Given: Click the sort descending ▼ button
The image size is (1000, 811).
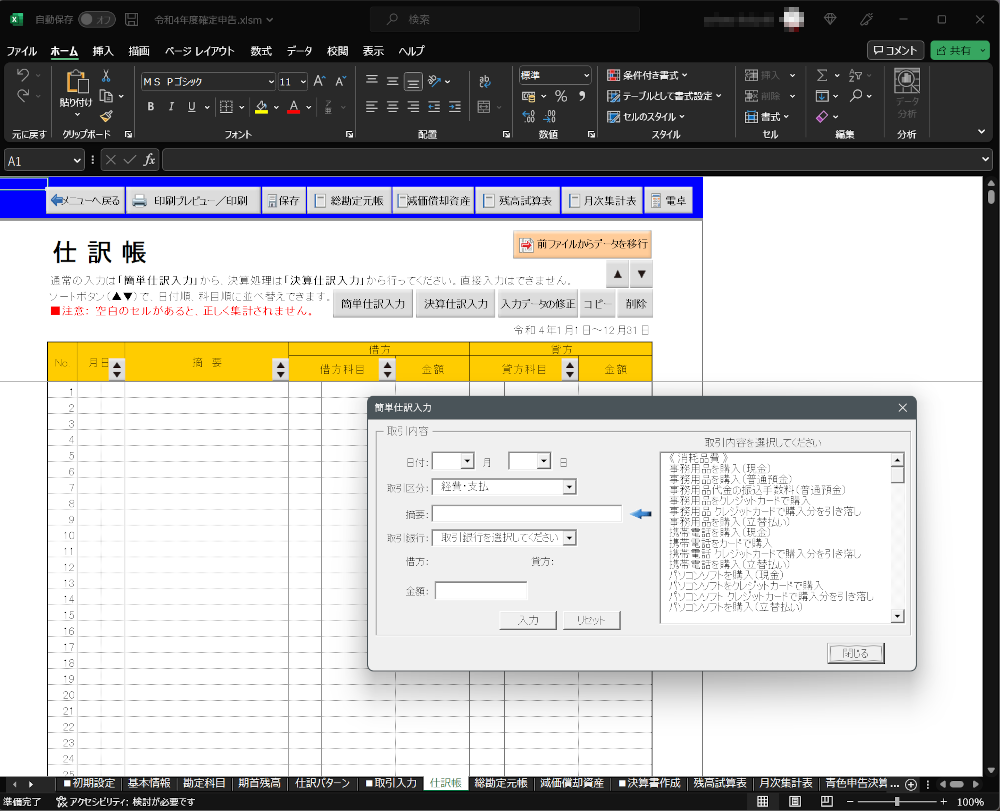Looking at the screenshot, I should click(642, 274).
